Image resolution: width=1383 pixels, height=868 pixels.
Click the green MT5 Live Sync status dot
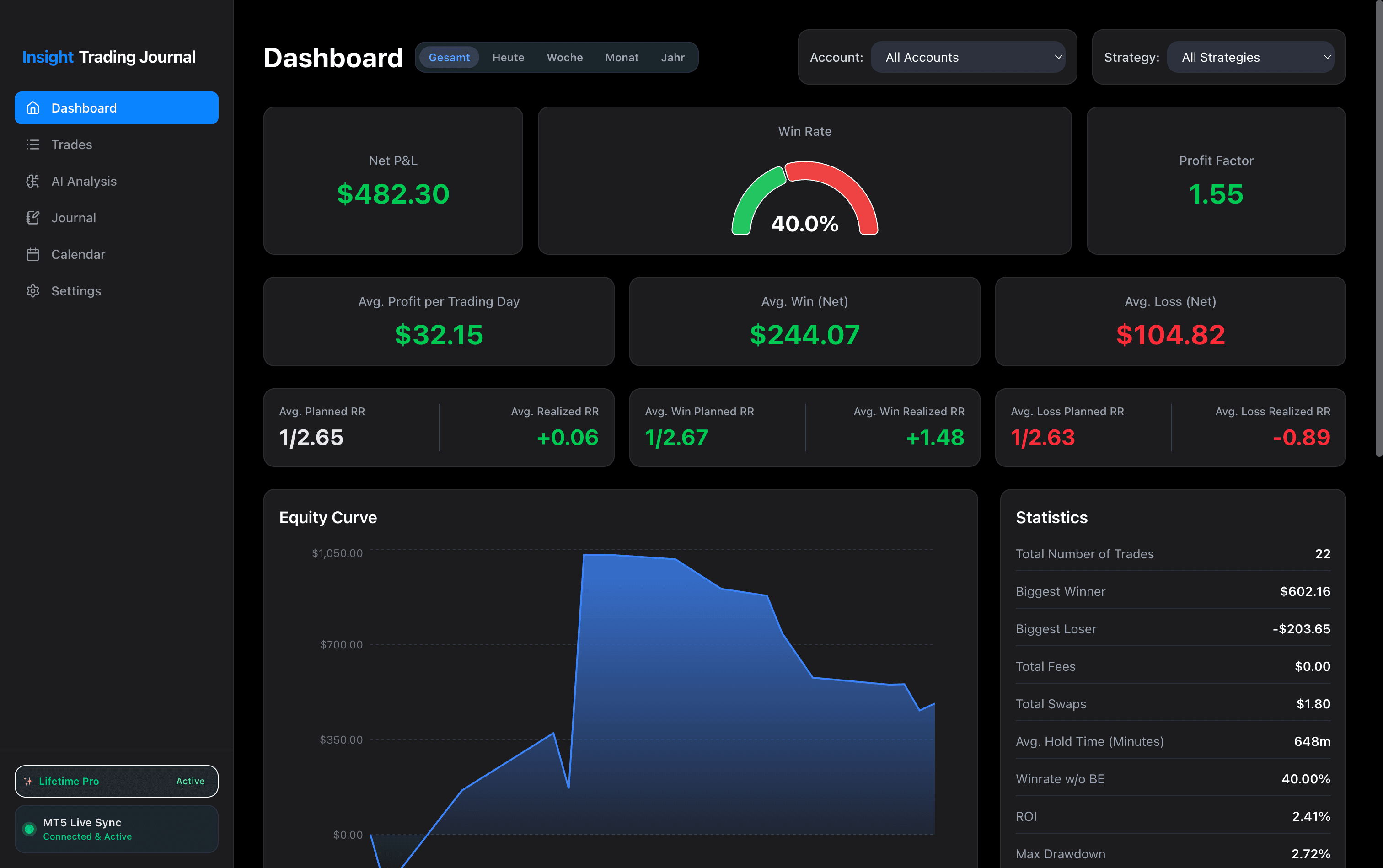(29, 829)
